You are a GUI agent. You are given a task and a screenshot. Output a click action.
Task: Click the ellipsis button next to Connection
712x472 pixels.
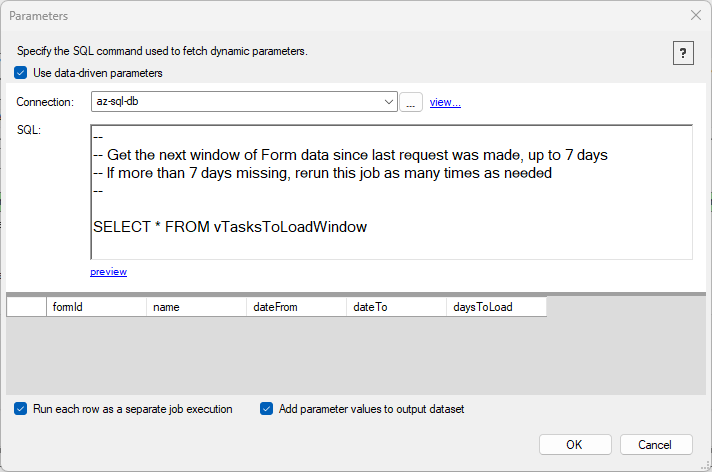tap(411, 102)
